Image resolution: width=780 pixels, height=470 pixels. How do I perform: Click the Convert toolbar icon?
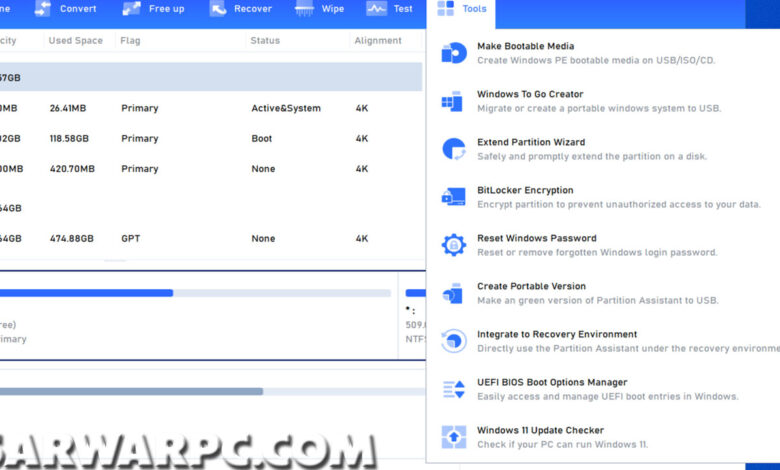pos(43,8)
